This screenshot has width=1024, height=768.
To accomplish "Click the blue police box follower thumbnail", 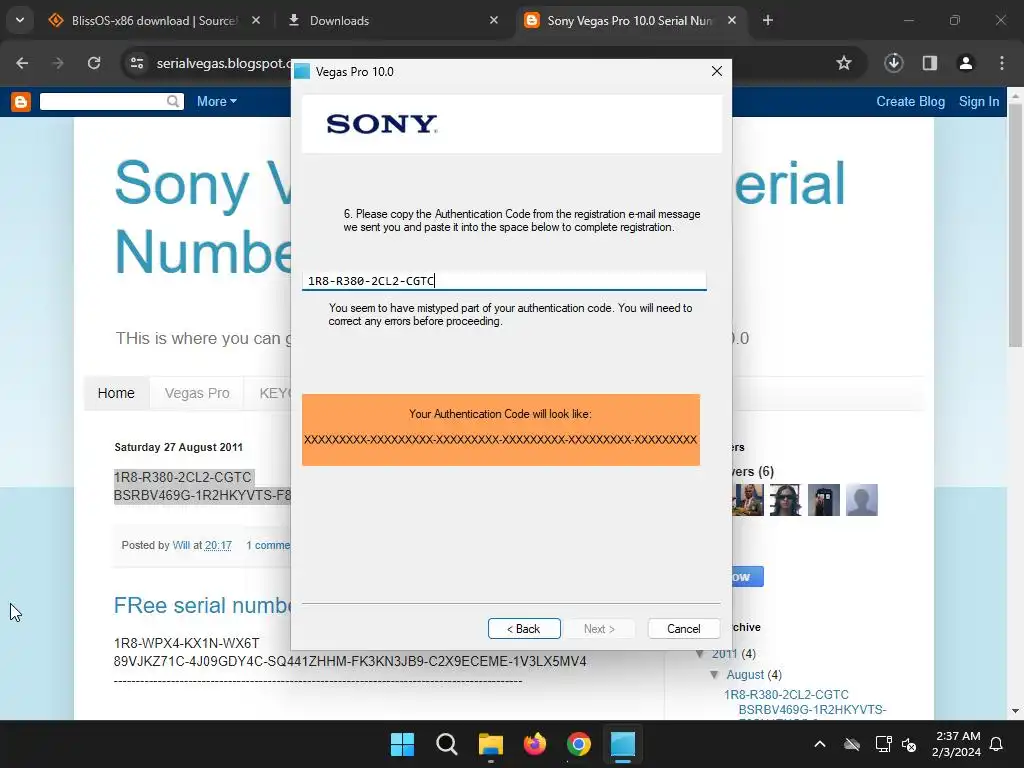I will coord(824,500).
